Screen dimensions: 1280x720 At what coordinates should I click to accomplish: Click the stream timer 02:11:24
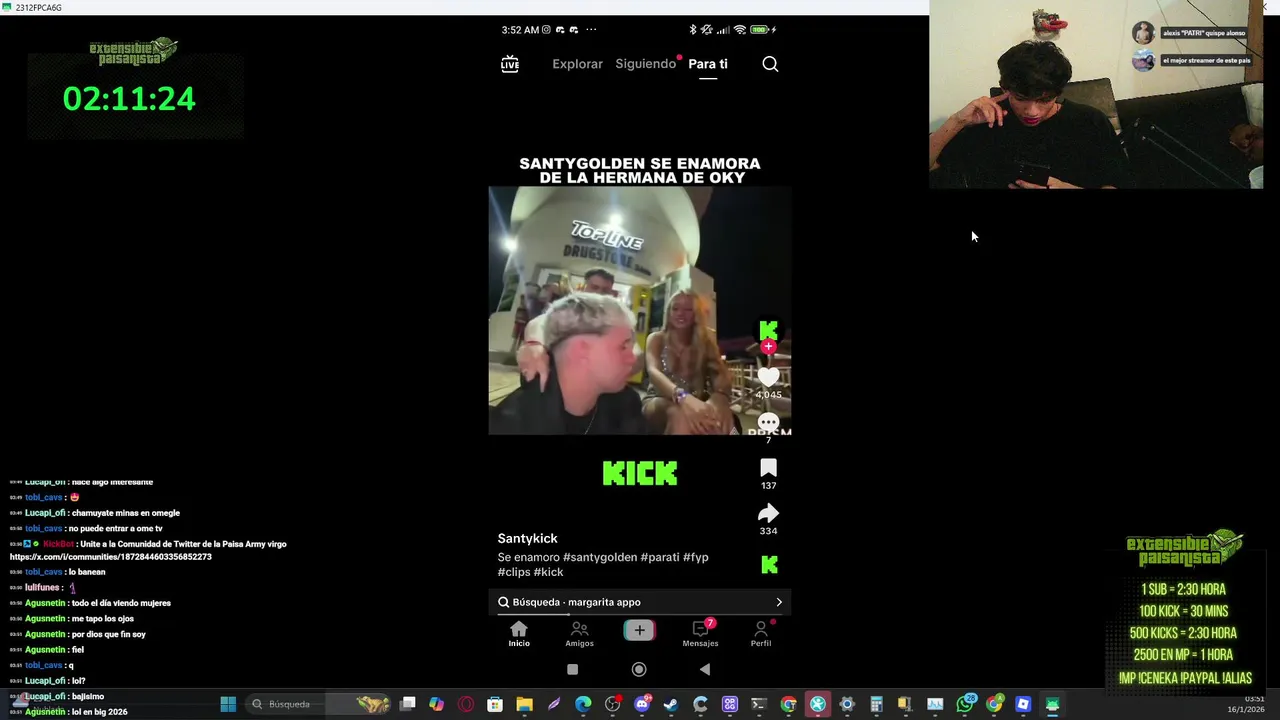click(129, 98)
